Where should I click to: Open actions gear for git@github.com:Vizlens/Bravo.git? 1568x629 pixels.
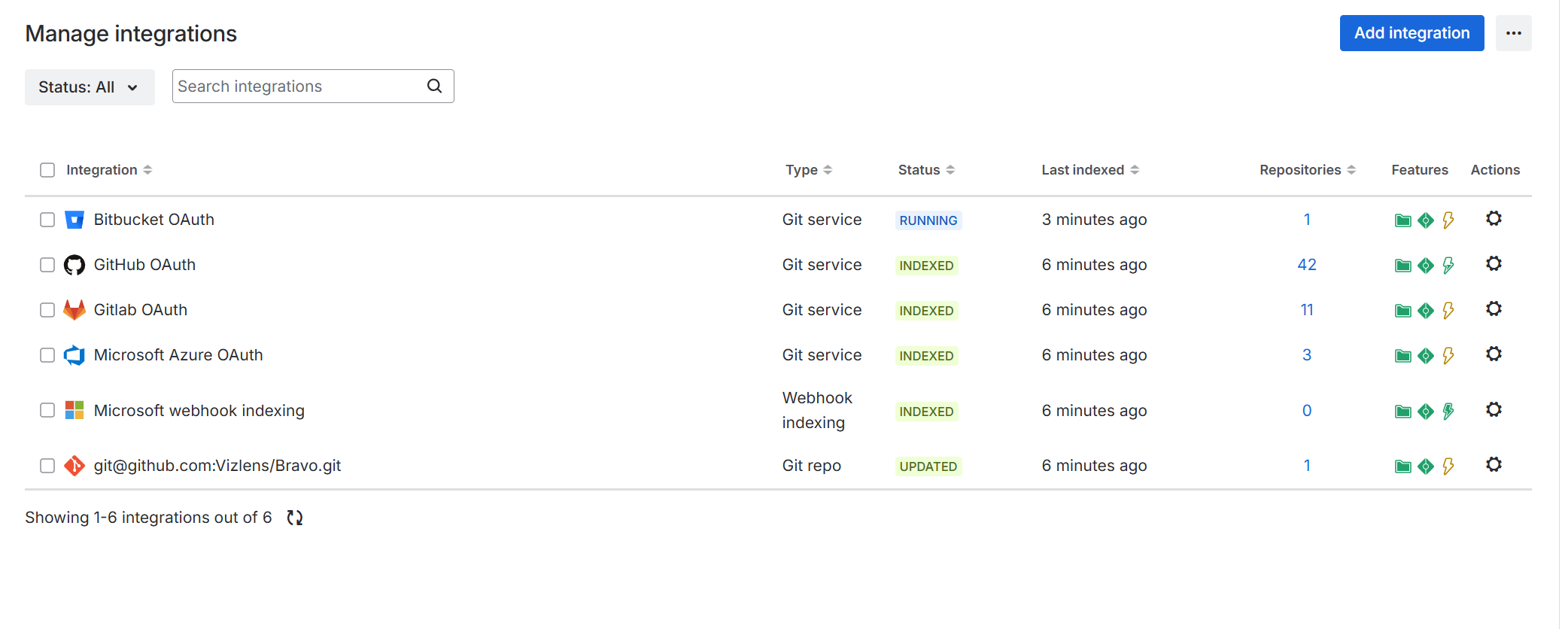pos(1494,465)
